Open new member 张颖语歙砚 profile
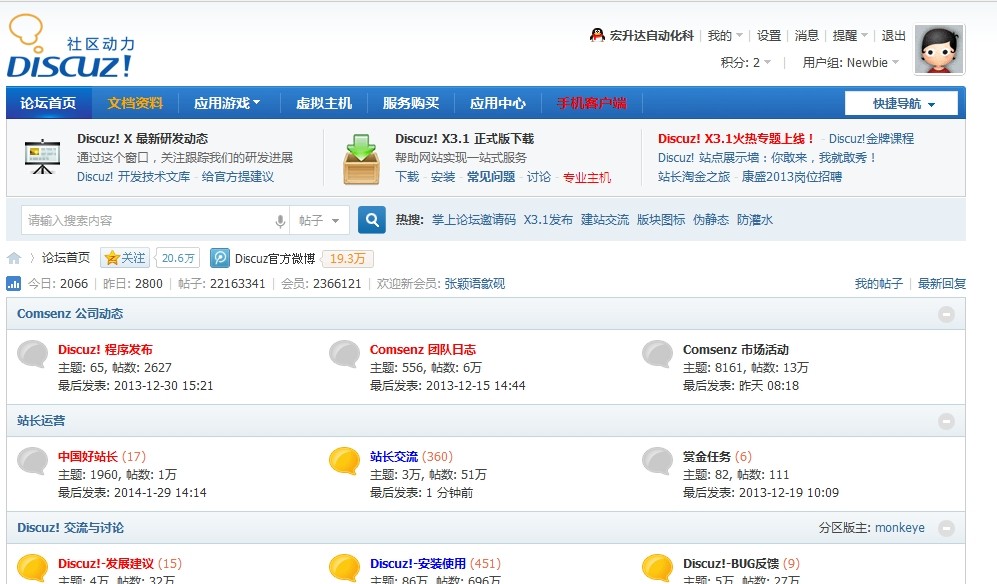This screenshot has width=997, height=584. [474, 284]
